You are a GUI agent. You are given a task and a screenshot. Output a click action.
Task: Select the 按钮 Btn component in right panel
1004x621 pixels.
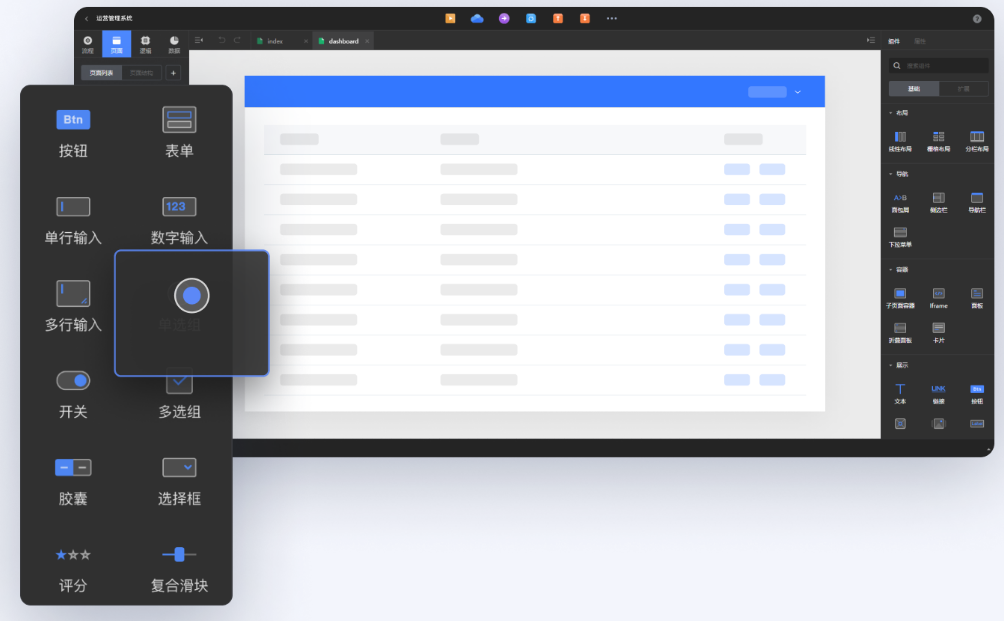(x=977, y=394)
